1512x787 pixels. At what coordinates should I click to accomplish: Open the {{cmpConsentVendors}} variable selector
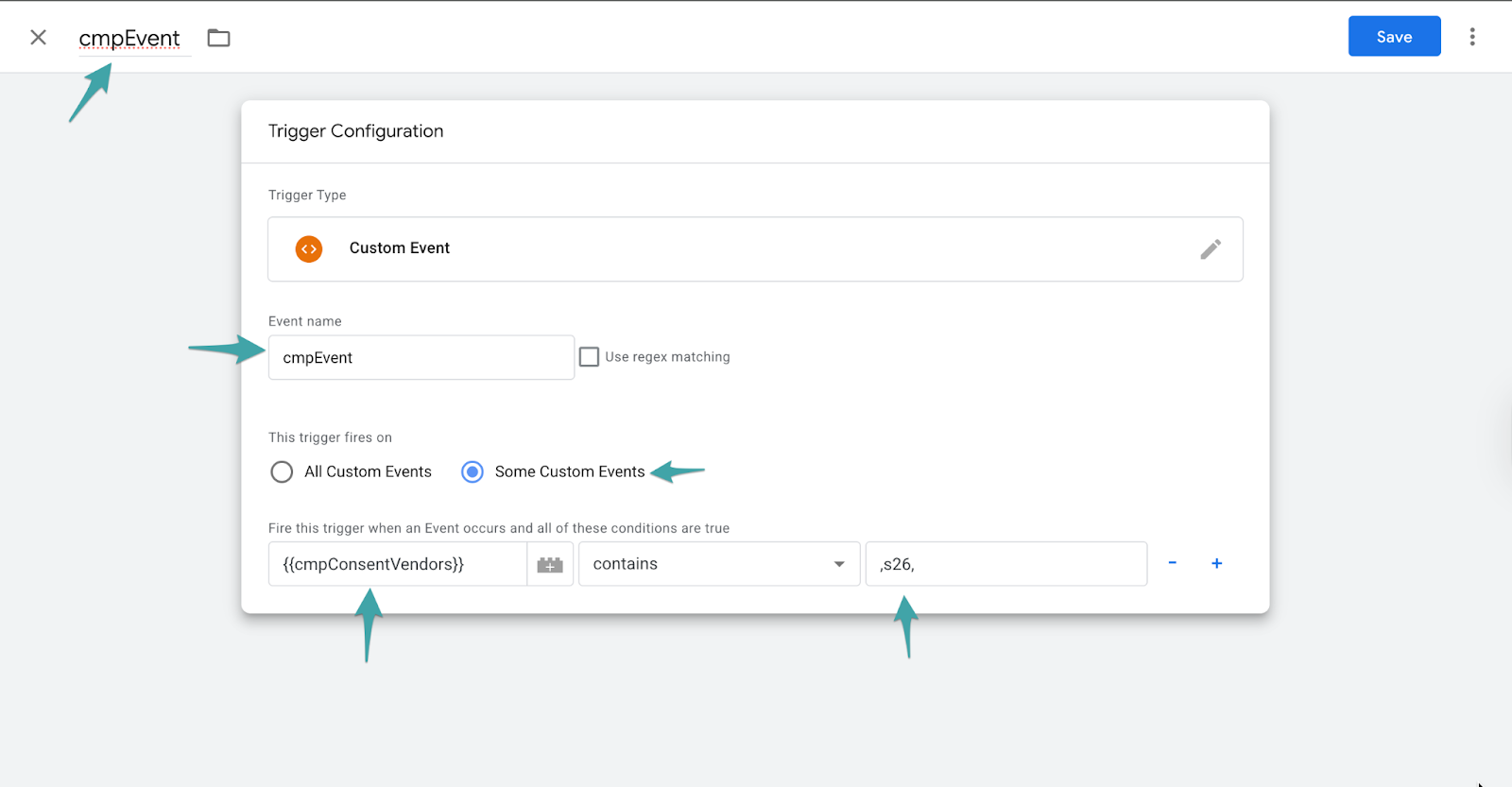coord(397,564)
